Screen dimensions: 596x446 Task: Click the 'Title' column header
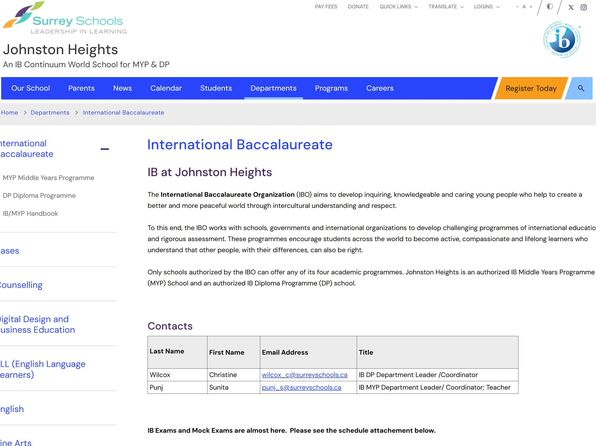tap(437, 352)
